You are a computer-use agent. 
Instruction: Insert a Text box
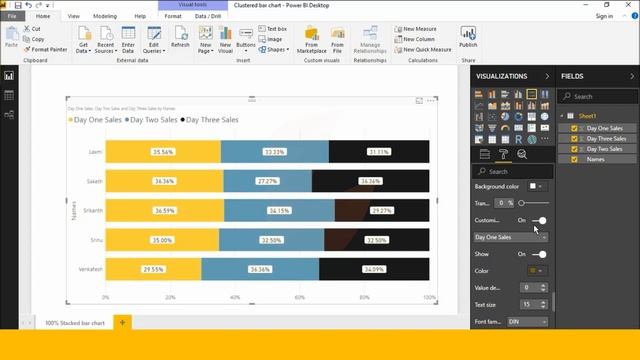tap(273, 29)
